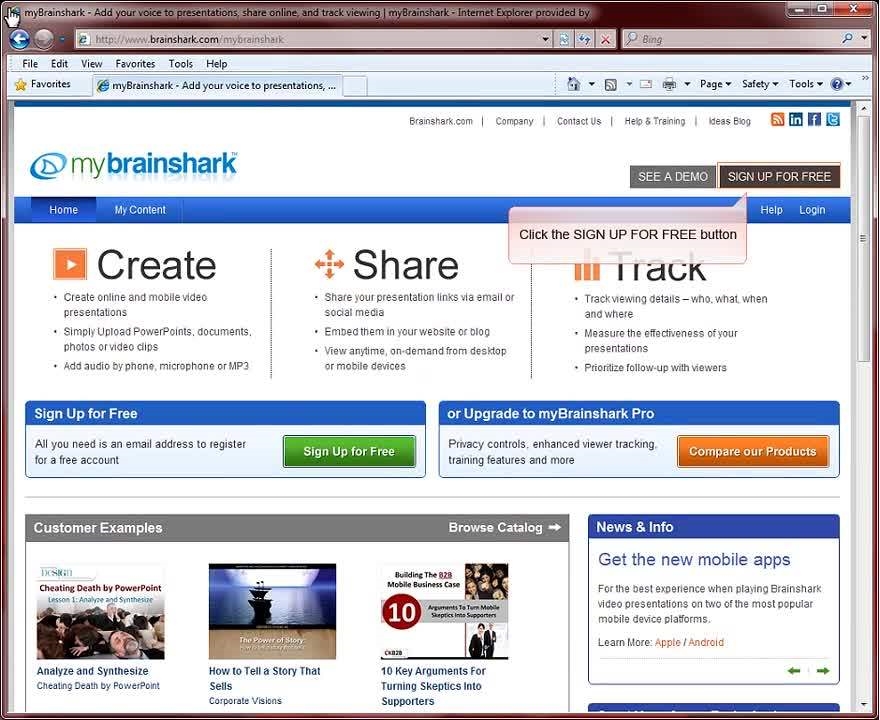Click the green Sign Up for Free button
This screenshot has height=720, width=880.
coord(349,451)
